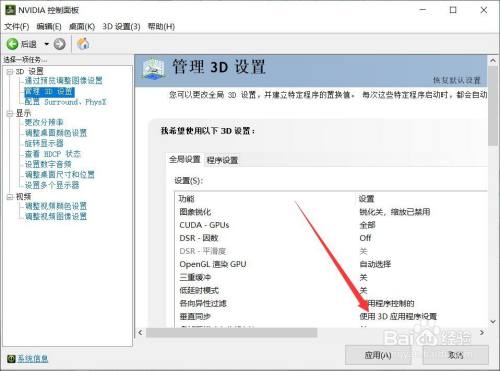Select the 图像锐化 settings row
Viewport: 500px width, 371px height.
point(331,212)
